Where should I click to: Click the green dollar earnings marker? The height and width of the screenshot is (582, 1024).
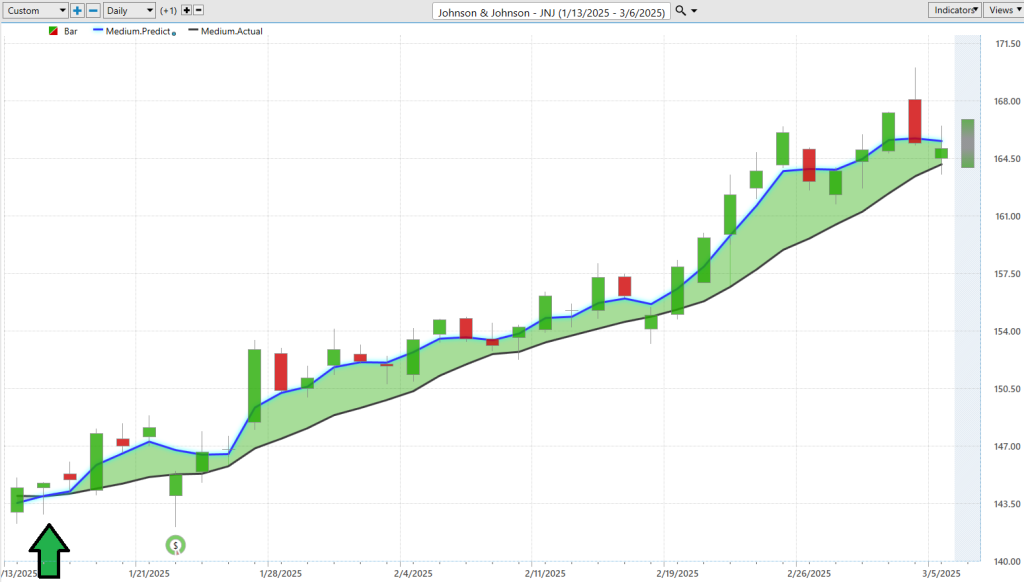point(175,545)
